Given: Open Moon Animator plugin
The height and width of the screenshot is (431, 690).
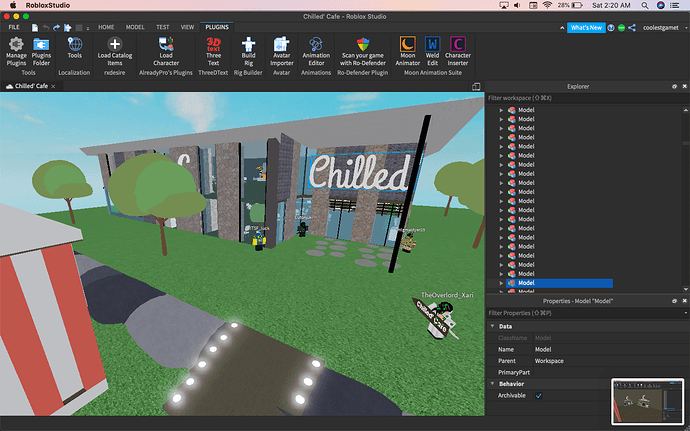Looking at the screenshot, I should (407, 52).
